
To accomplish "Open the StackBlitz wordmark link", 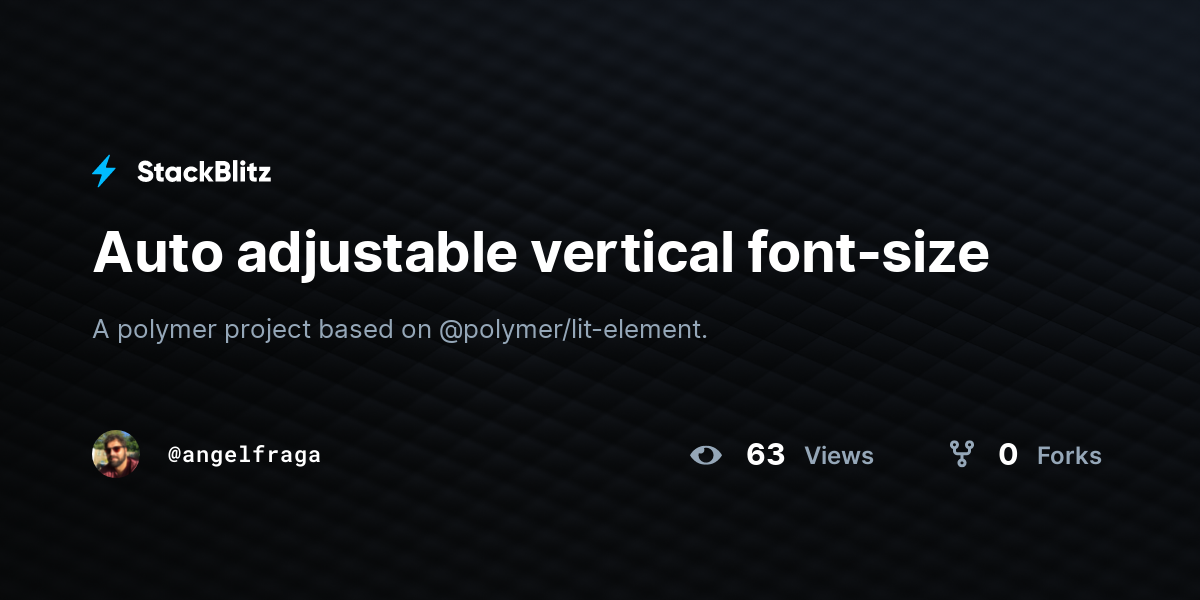I will point(204,172).
